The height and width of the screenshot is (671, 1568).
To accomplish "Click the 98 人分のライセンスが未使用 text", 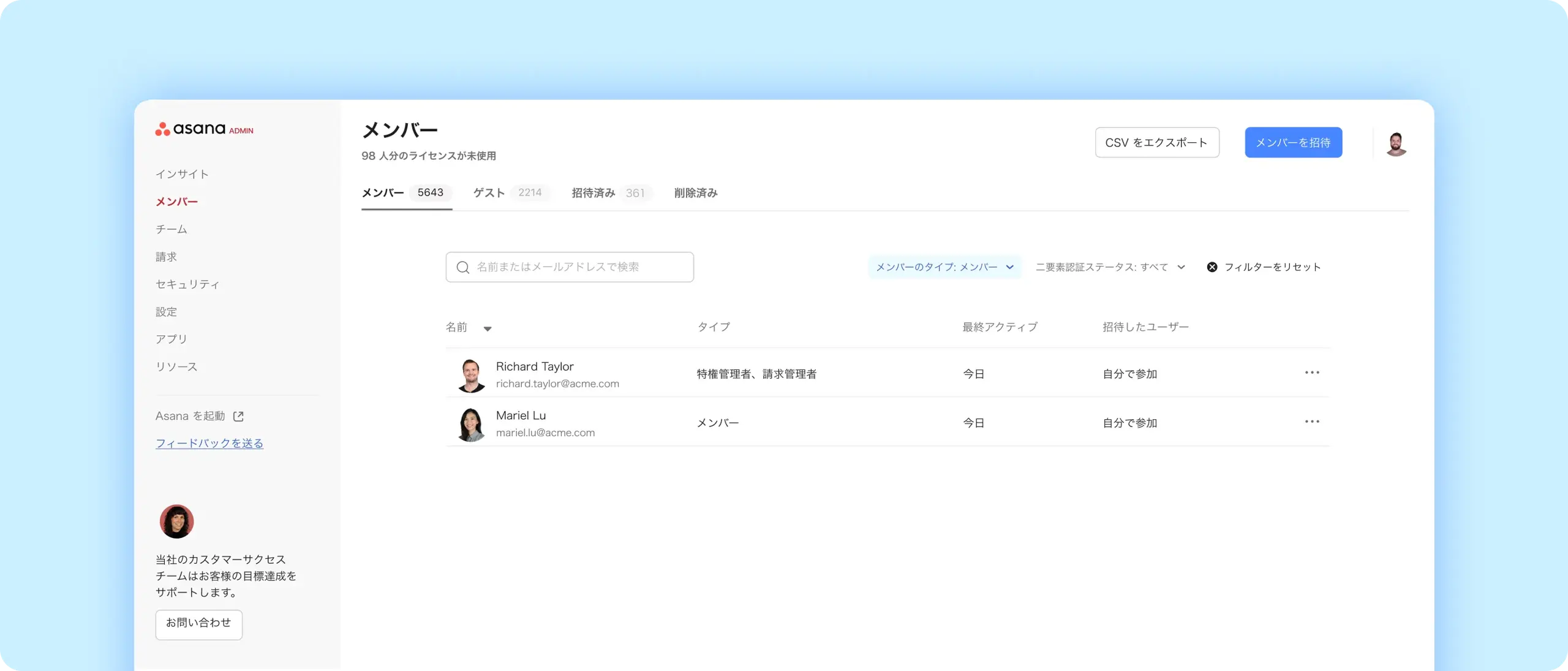I will click(429, 156).
